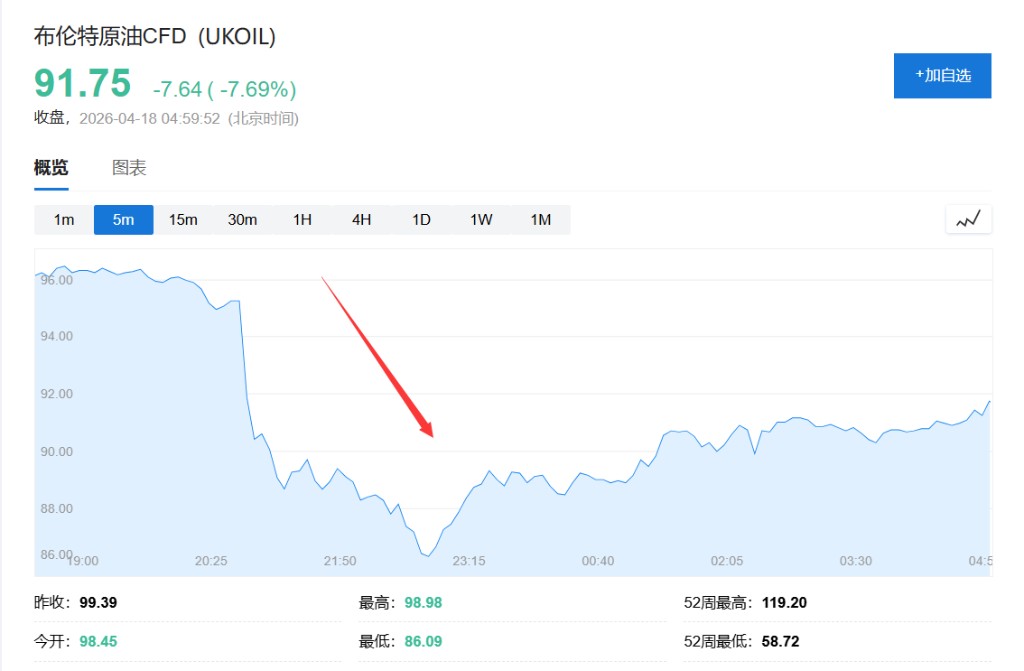Switch to 1M monthly interval

(541, 220)
